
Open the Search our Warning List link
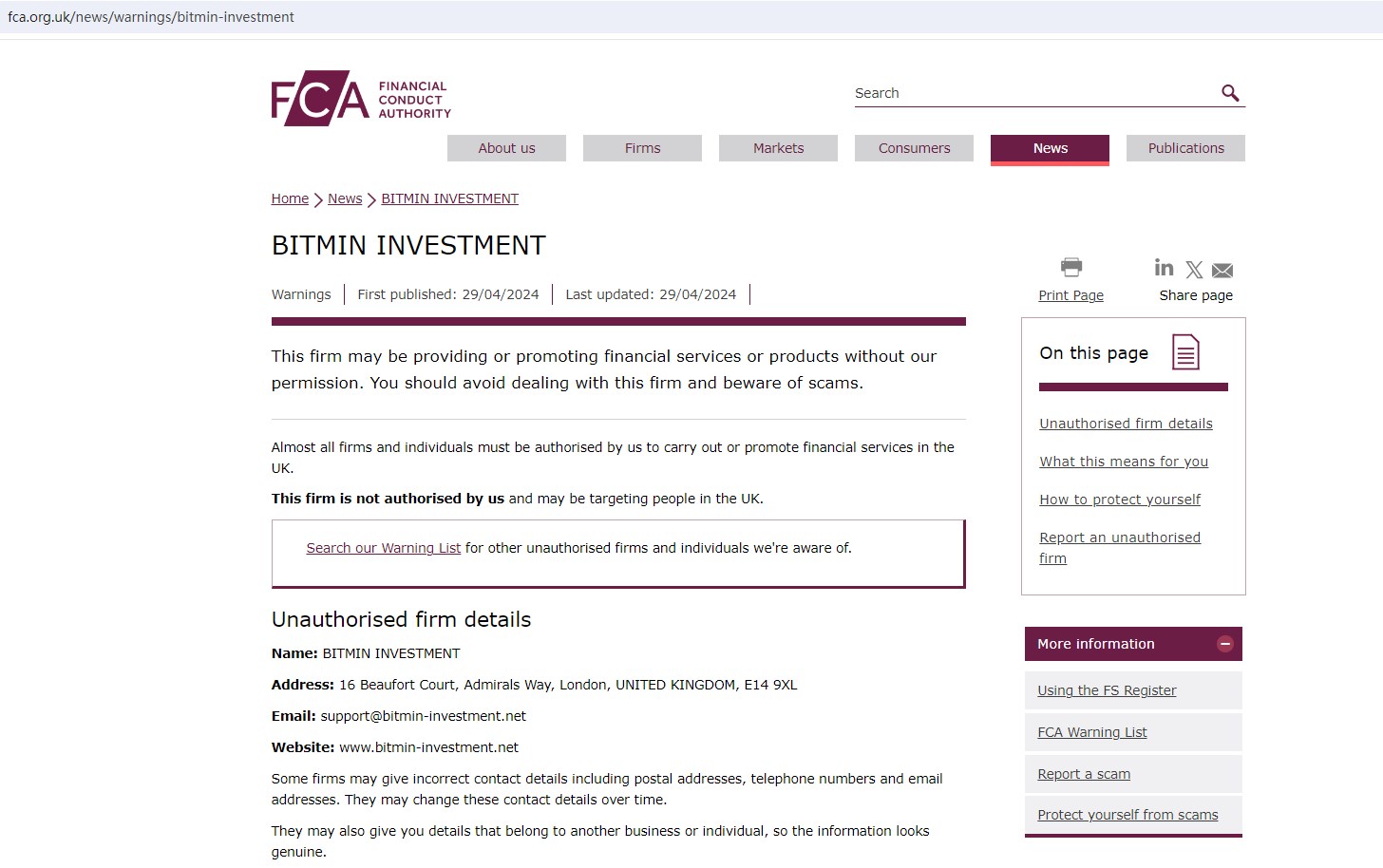tap(383, 548)
